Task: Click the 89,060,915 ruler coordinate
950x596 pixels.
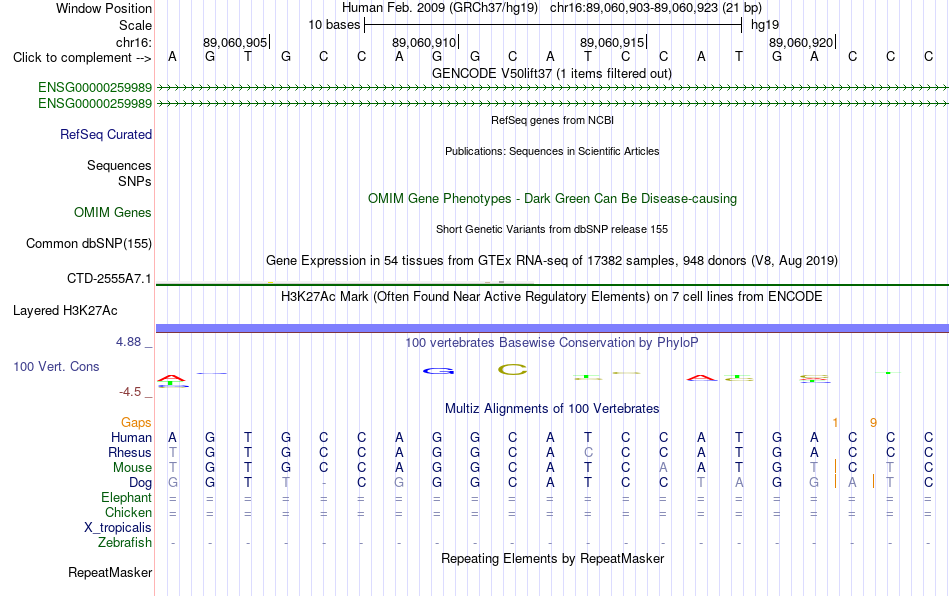Action: click(x=612, y=42)
